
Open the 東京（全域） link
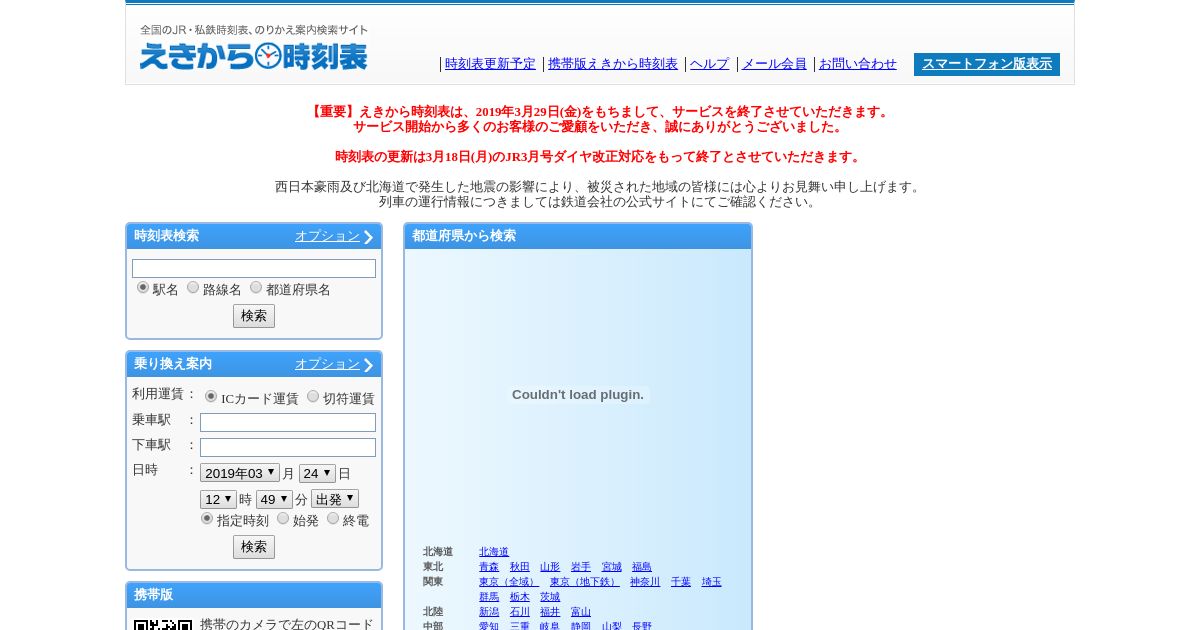coord(509,582)
